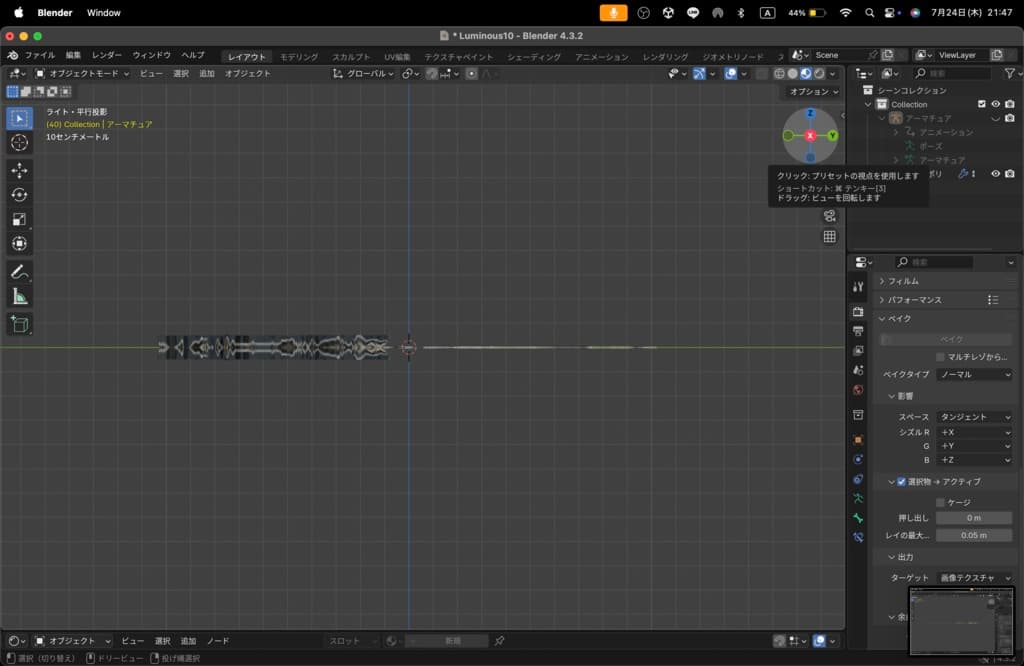The height and width of the screenshot is (666, 1024).
Task: Select the Move tool in the toolbar
Action: pos(19,170)
